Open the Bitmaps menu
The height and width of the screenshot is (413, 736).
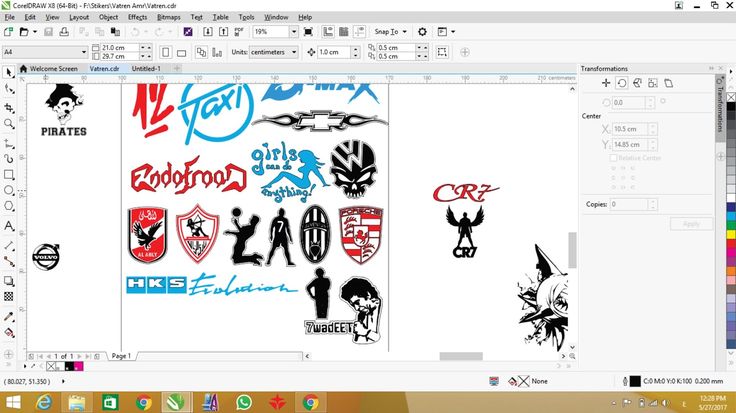click(x=169, y=17)
